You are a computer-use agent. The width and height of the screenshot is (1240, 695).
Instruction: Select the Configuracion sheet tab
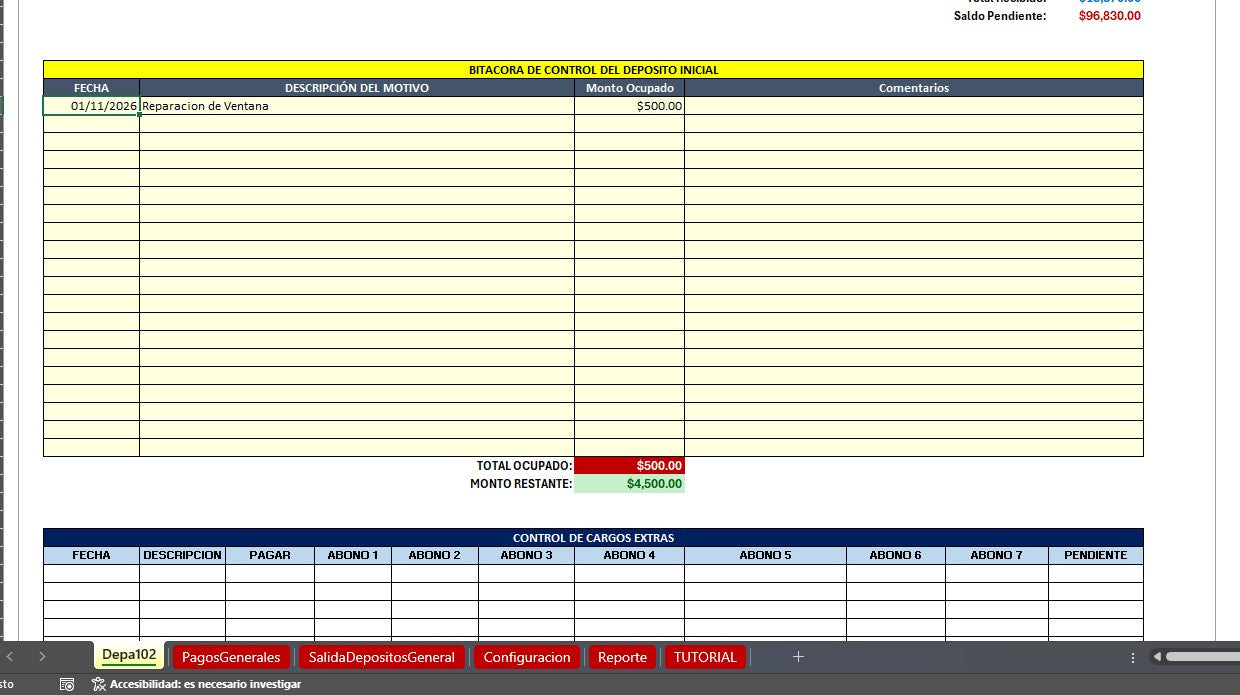[x=527, y=657]
